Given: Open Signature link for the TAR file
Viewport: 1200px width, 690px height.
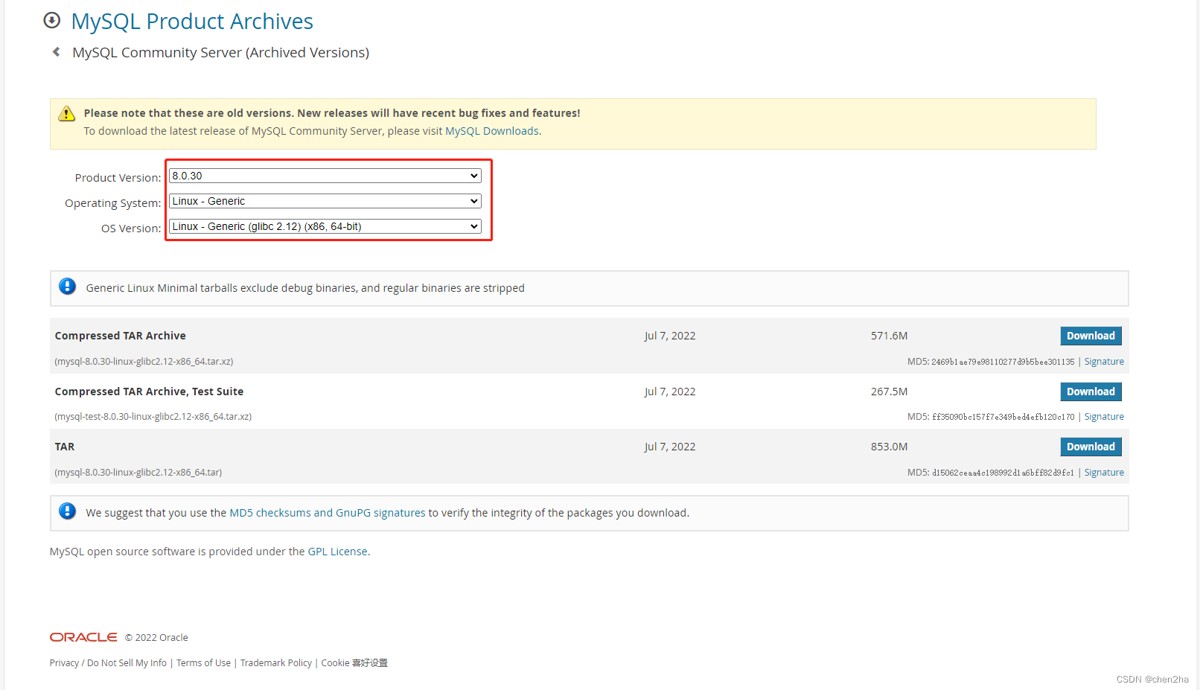Looking at the screenshot, I should point(1104,473).
